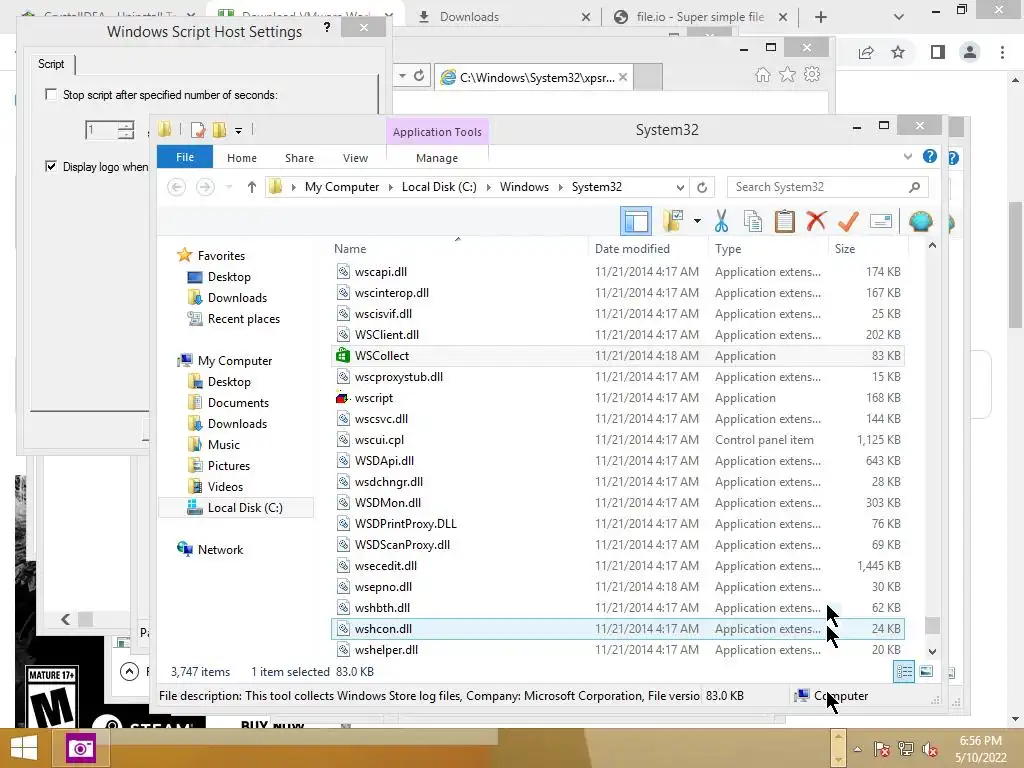Switch to details view using the status bar icon
The width and height of the screenshot is (1024, 768).
pyautogui.click(x=904, y=672)
